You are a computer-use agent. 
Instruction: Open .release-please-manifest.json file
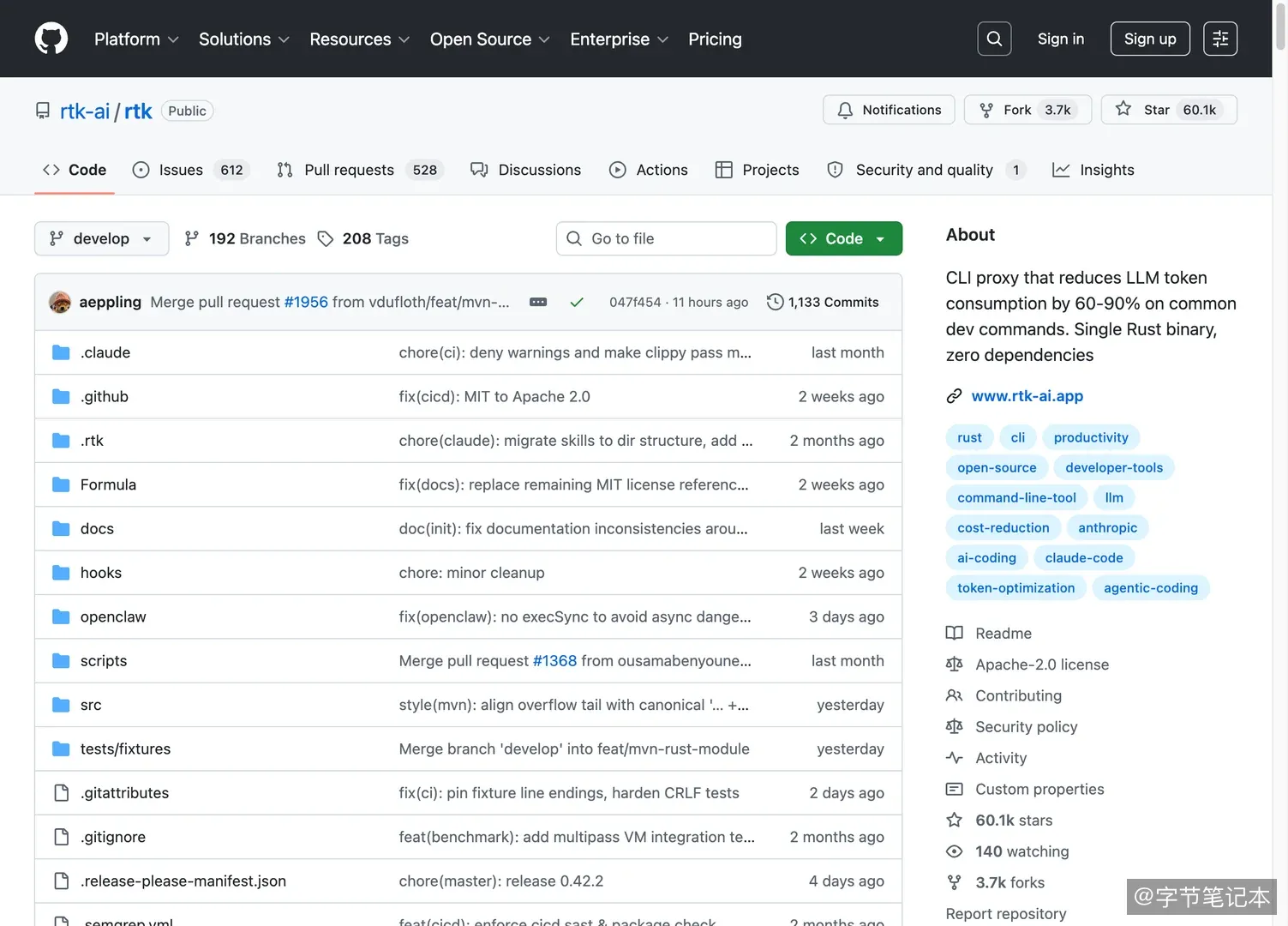(x=183, y=881)
